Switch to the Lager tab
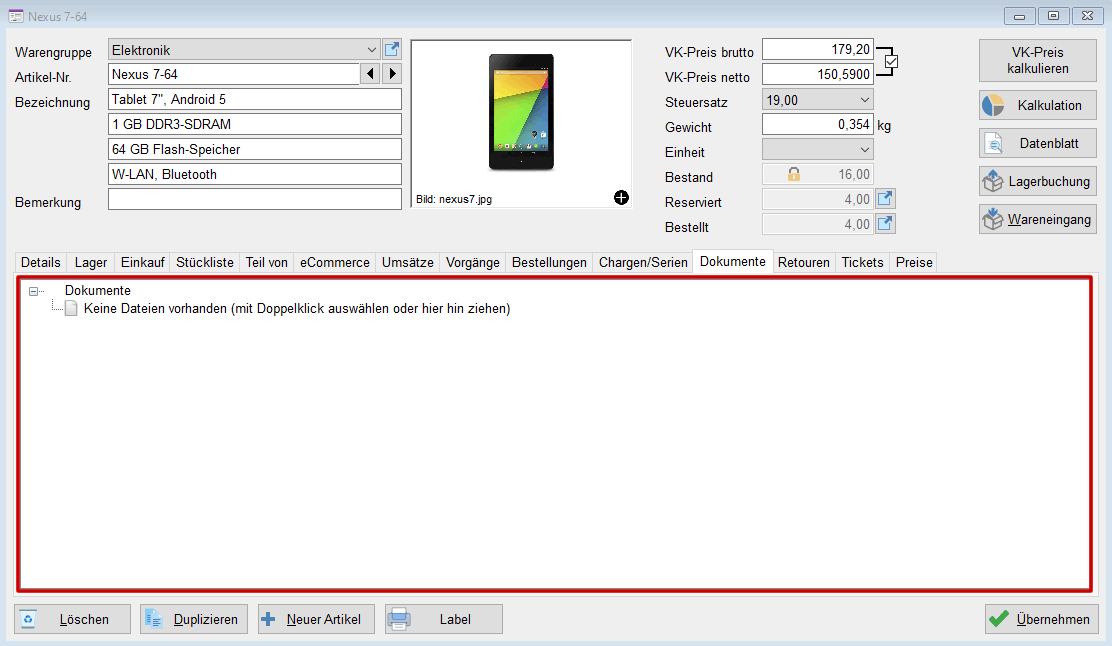This screenshot has height=646, width=1112. coord(91,262)
